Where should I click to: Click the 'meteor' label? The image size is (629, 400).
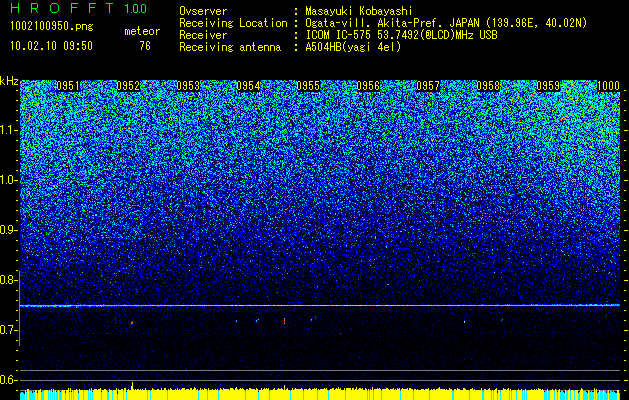[x=142, y=31]
